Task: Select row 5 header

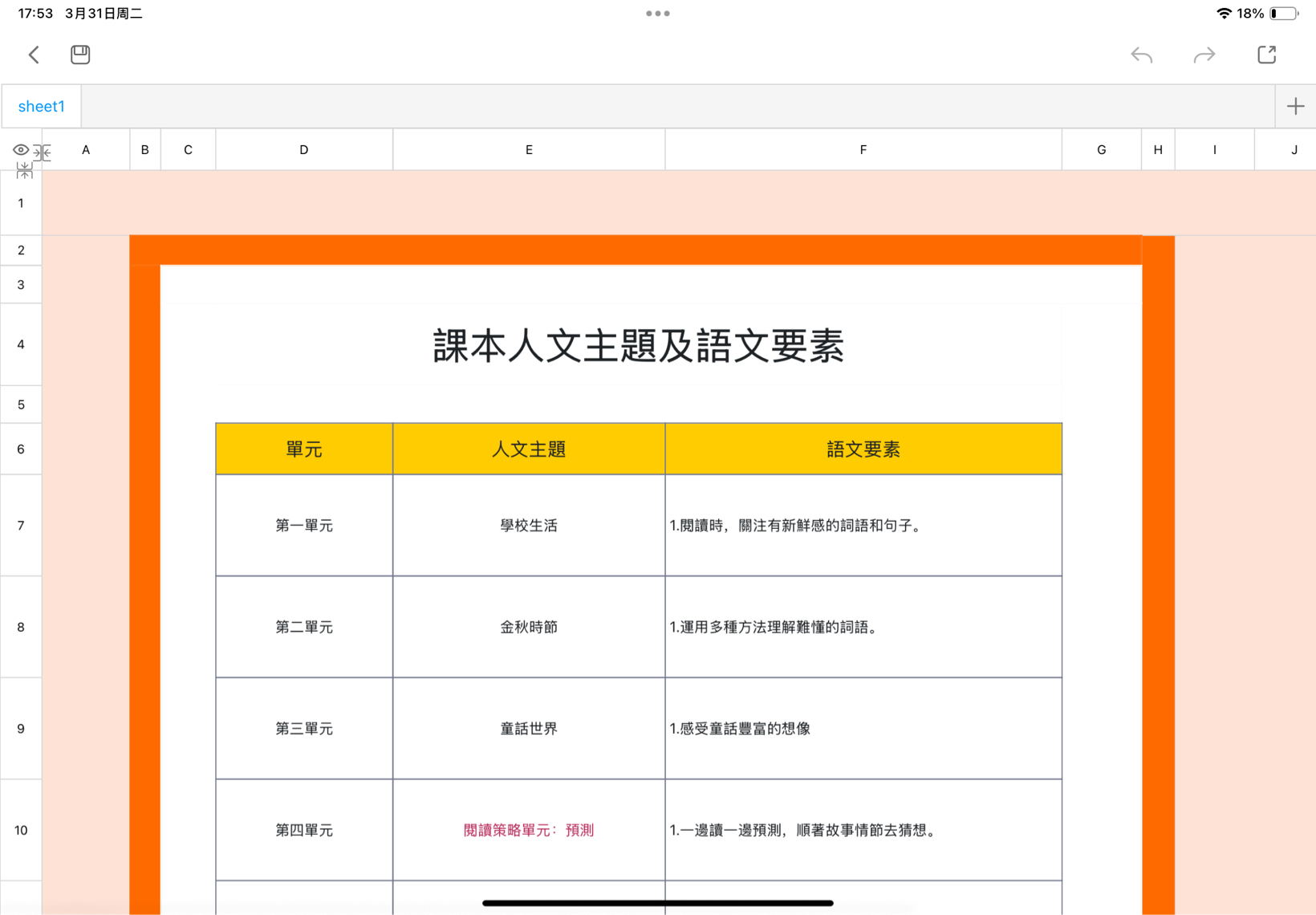Action: (21, 405)
